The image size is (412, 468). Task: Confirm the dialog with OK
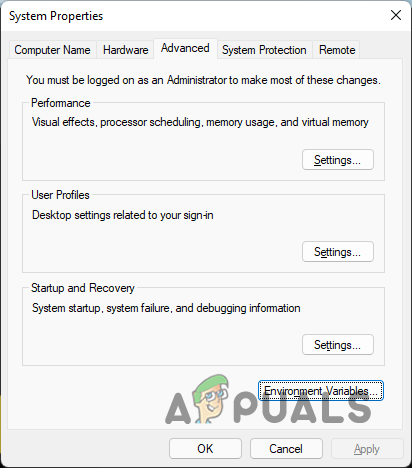205,449
